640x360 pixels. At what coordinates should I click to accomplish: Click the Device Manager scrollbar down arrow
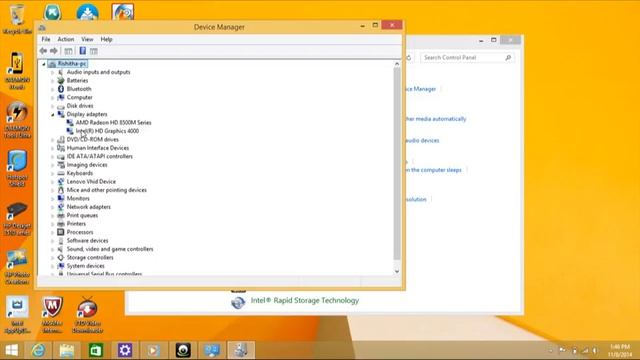397,271
